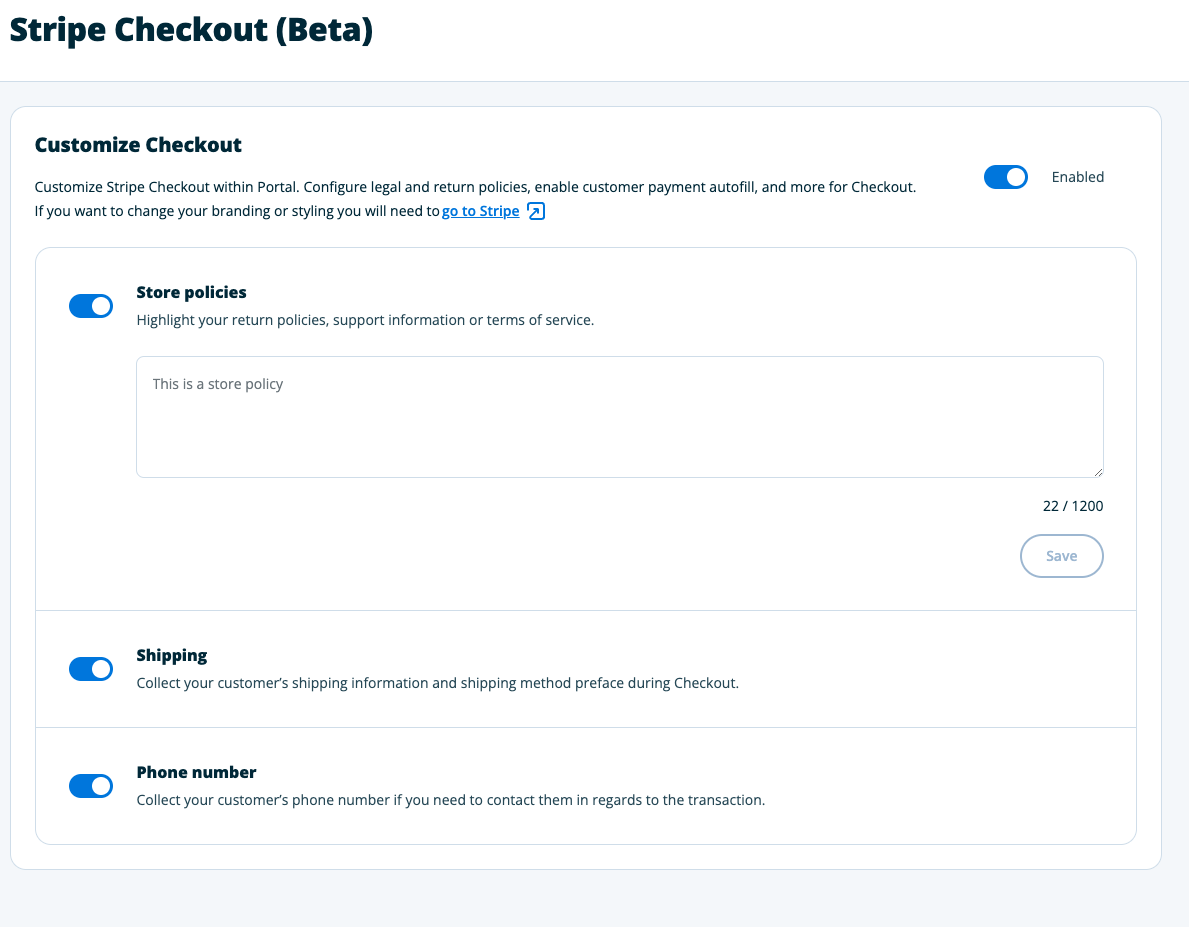Viewport: 1189px width, 927px height.
Task: Click the Enabled label next to the toggle
Action: click(1077, 177)
